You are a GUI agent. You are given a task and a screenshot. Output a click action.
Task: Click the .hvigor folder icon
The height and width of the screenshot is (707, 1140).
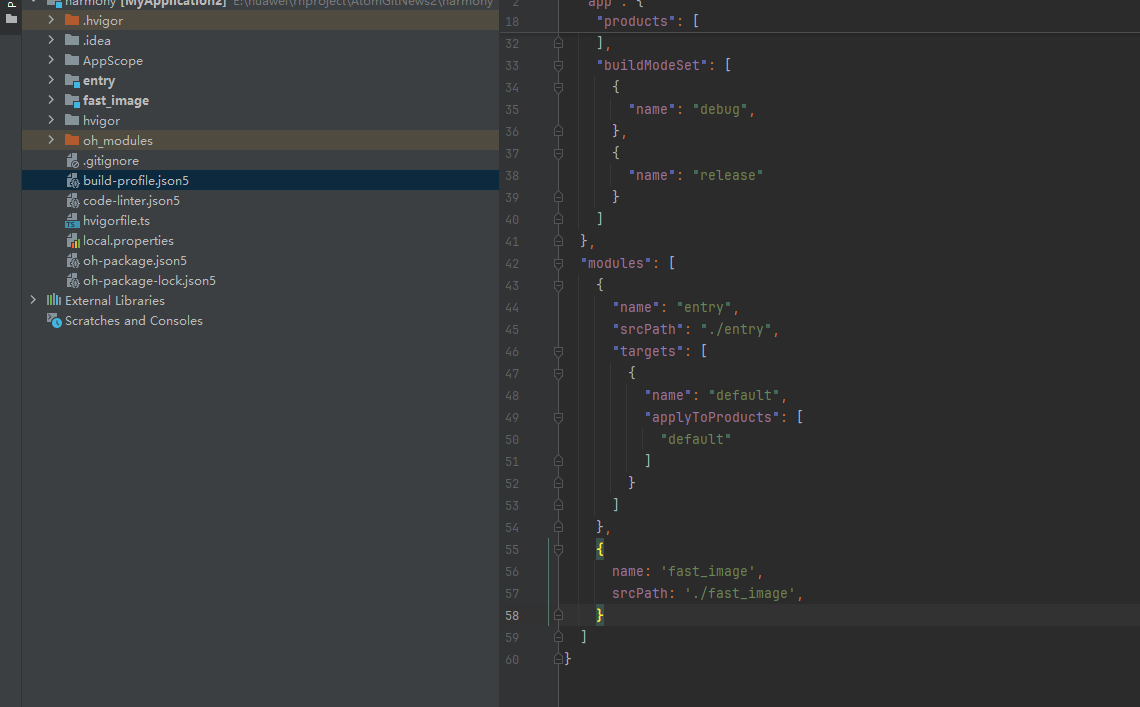pyautogui.click(x=72, y=20)
